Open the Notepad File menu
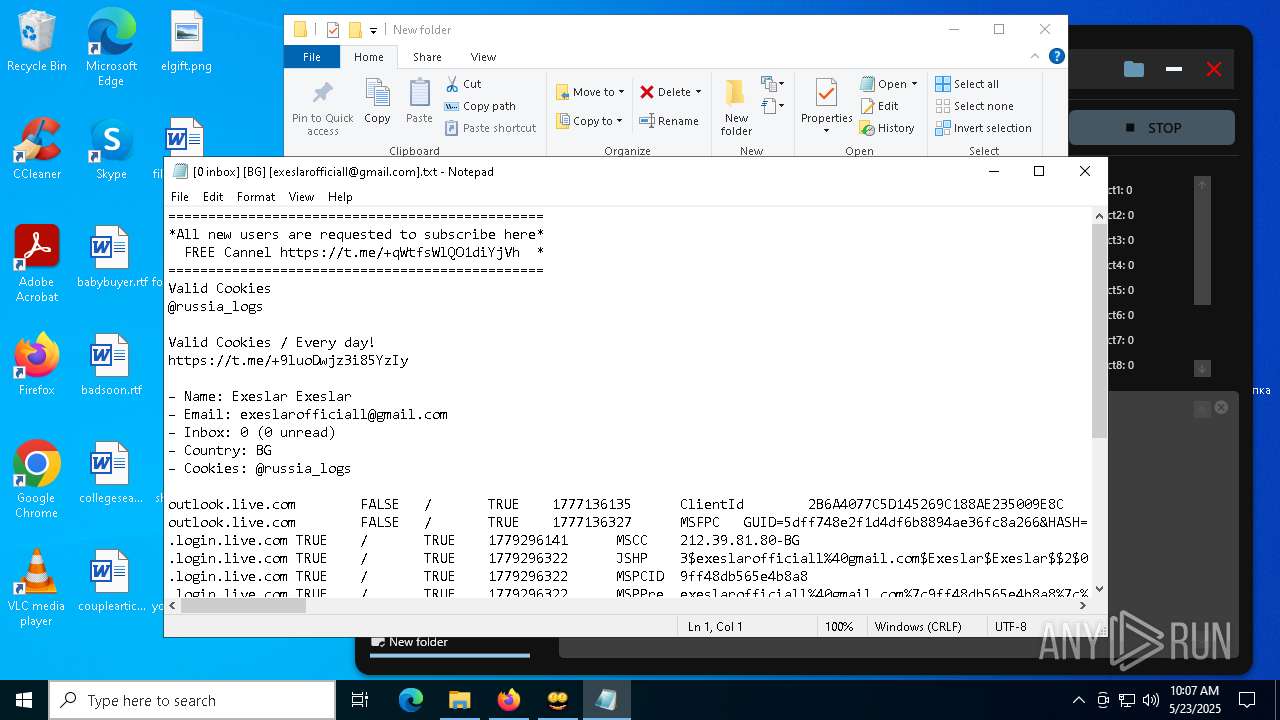1280x720 pixels. (180, 197)
